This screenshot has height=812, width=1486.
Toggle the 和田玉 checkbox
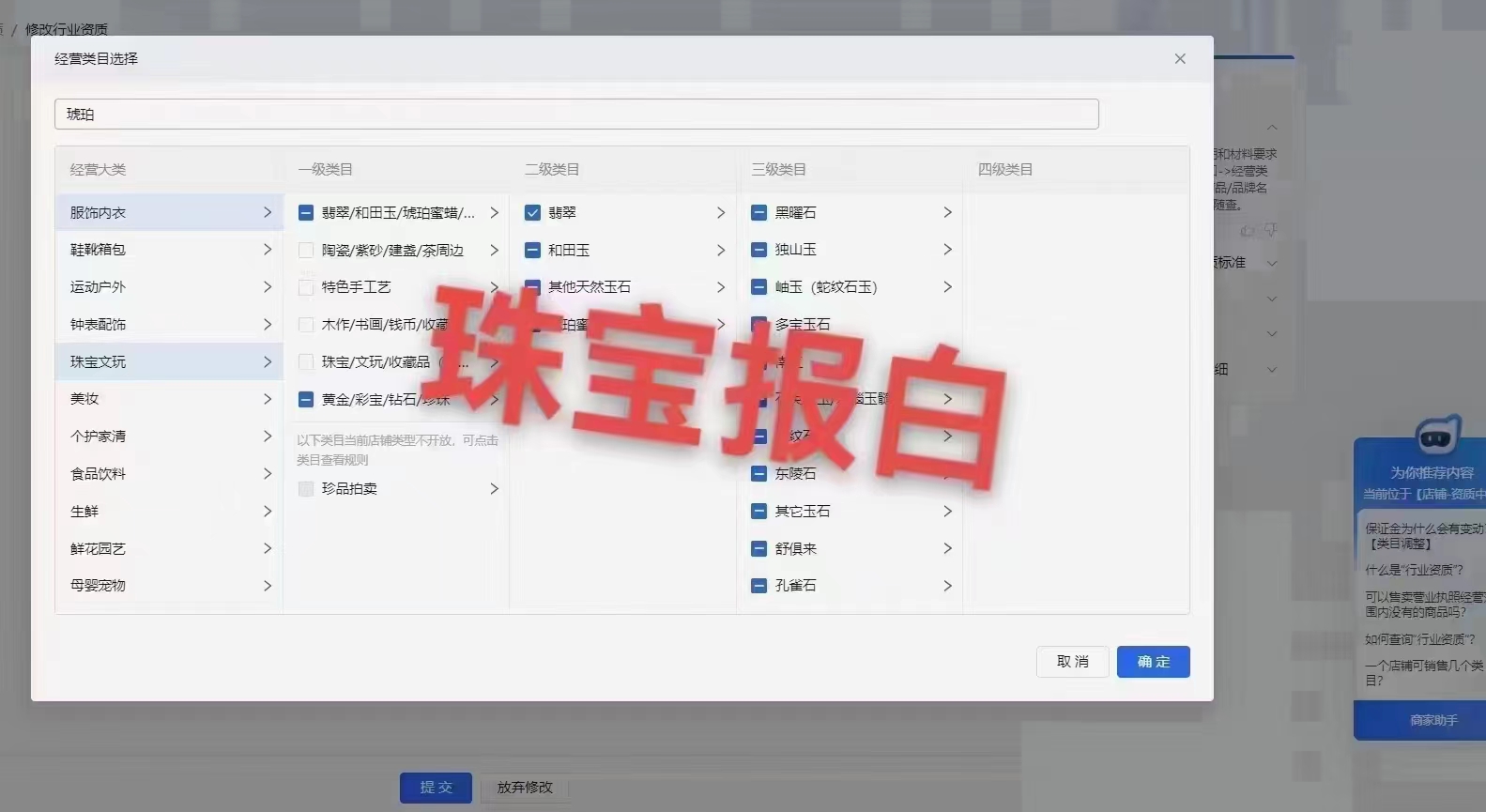[532, 251]
